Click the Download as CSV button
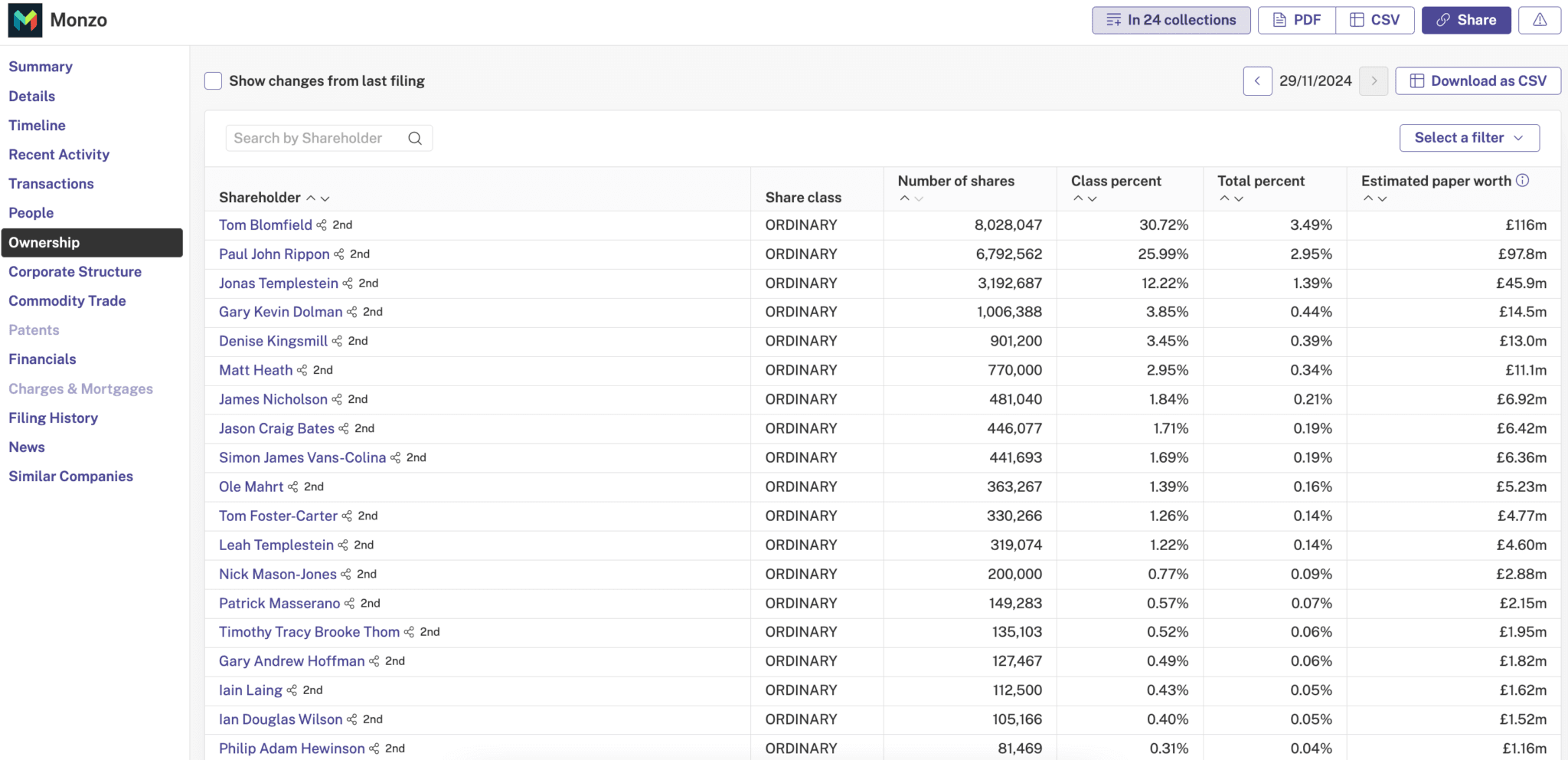Screen dimensions: 1568x760 click(x=1478, y=80)
